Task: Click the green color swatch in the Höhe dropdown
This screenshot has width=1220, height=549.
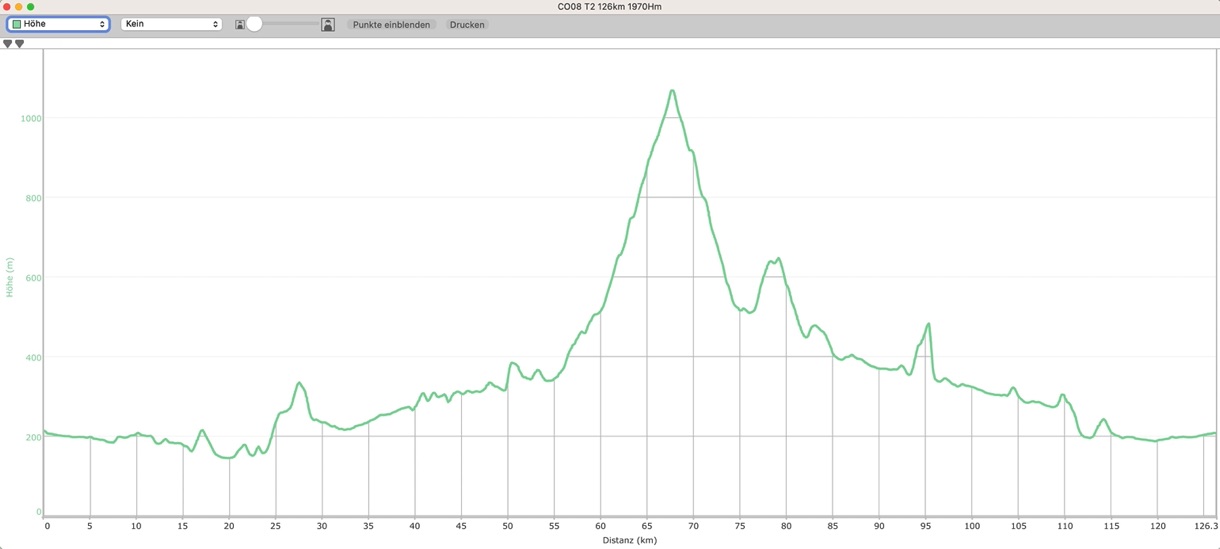Action: pos(17,24)
